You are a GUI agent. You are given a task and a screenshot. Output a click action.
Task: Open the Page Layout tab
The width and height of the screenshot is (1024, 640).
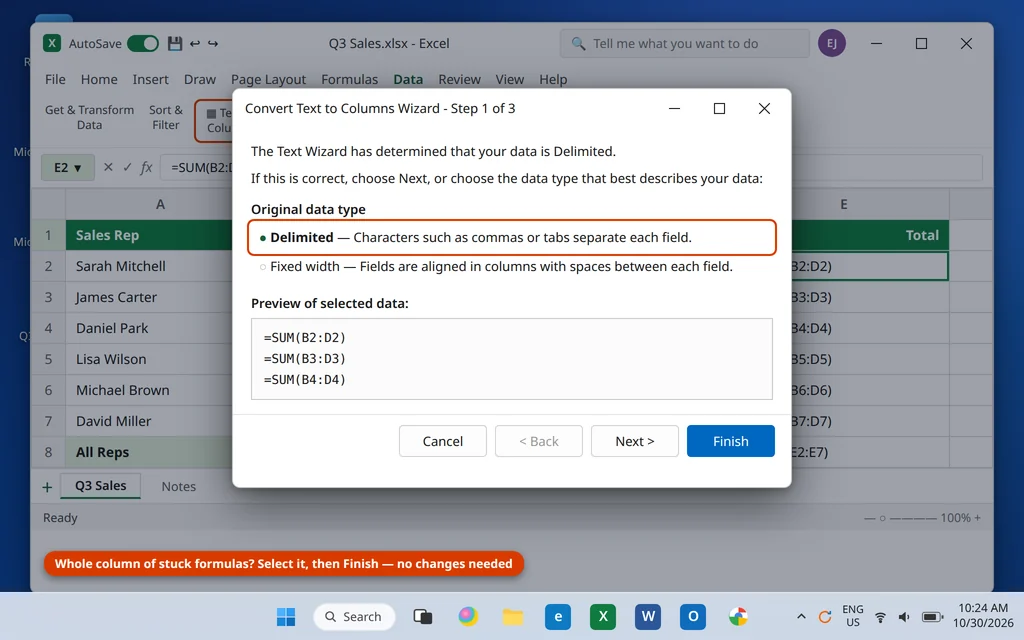click(268, 79)
